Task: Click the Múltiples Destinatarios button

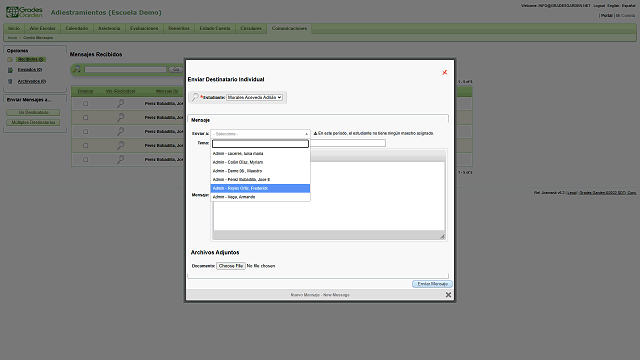Action: tap(33, 122)
